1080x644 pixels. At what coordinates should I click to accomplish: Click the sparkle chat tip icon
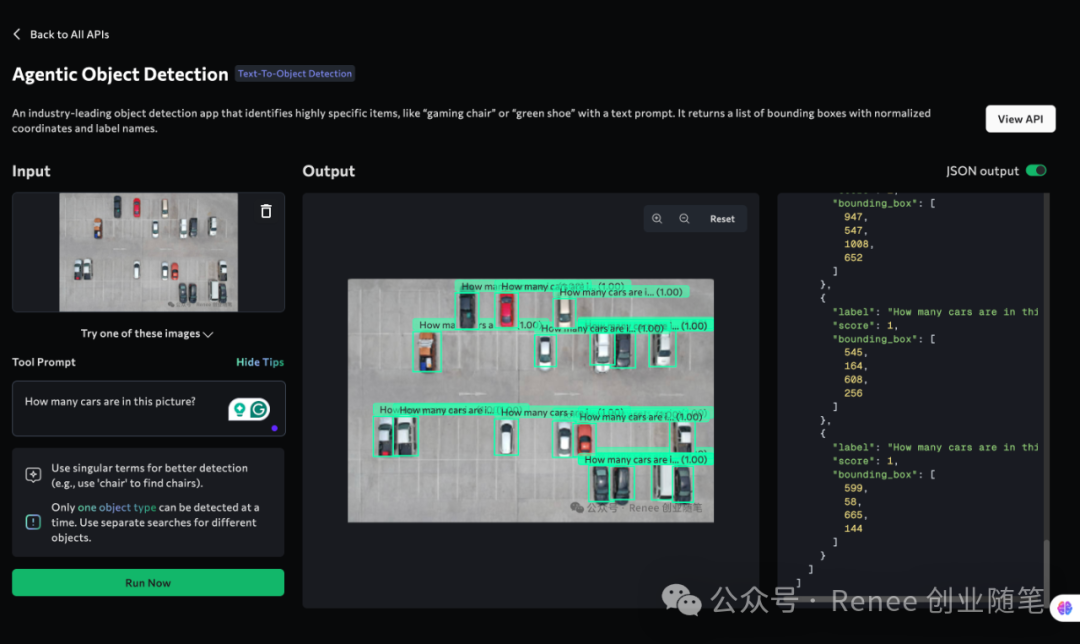(33, 475)
